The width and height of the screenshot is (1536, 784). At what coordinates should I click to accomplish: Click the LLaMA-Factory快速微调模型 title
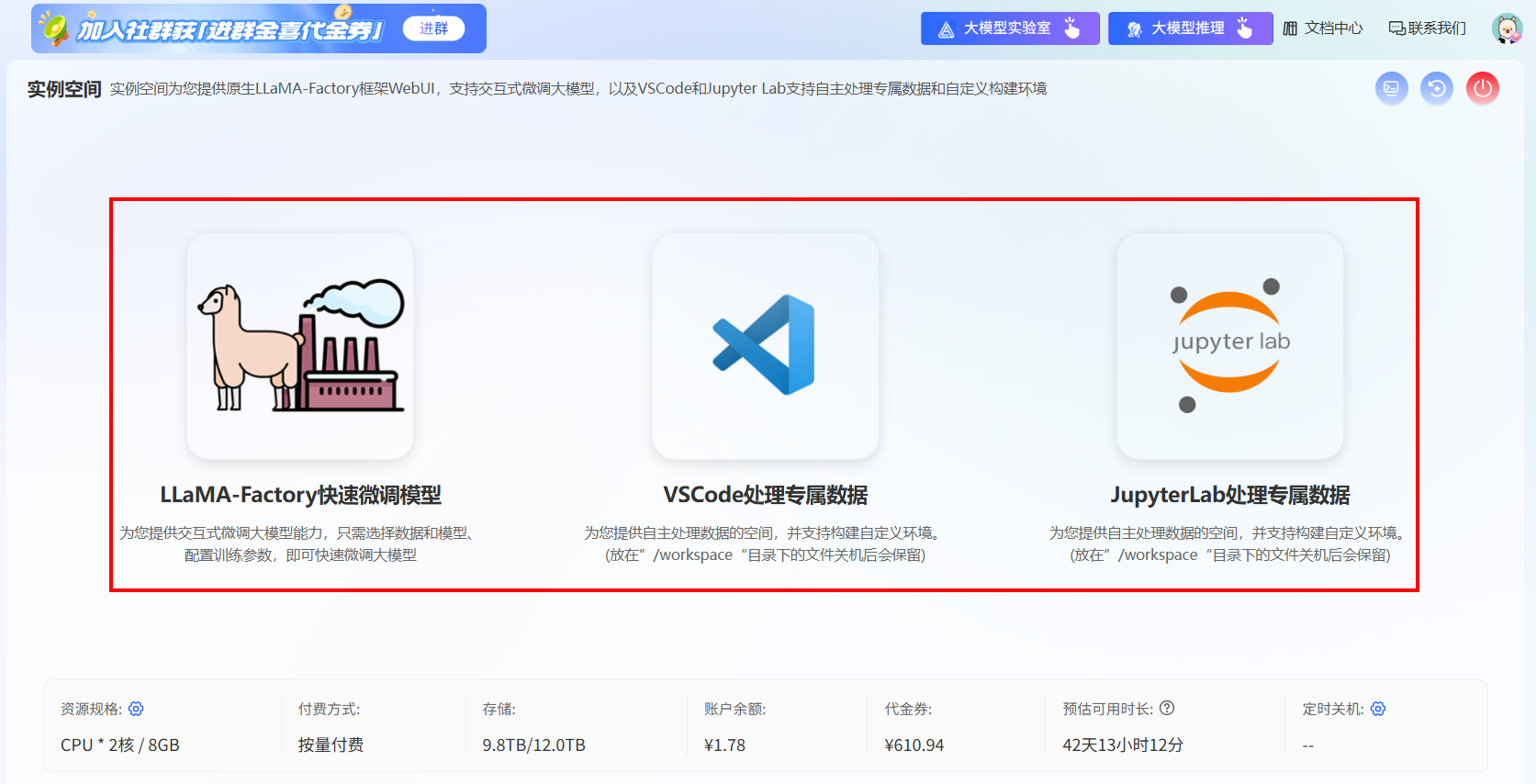tap(300, 495)
